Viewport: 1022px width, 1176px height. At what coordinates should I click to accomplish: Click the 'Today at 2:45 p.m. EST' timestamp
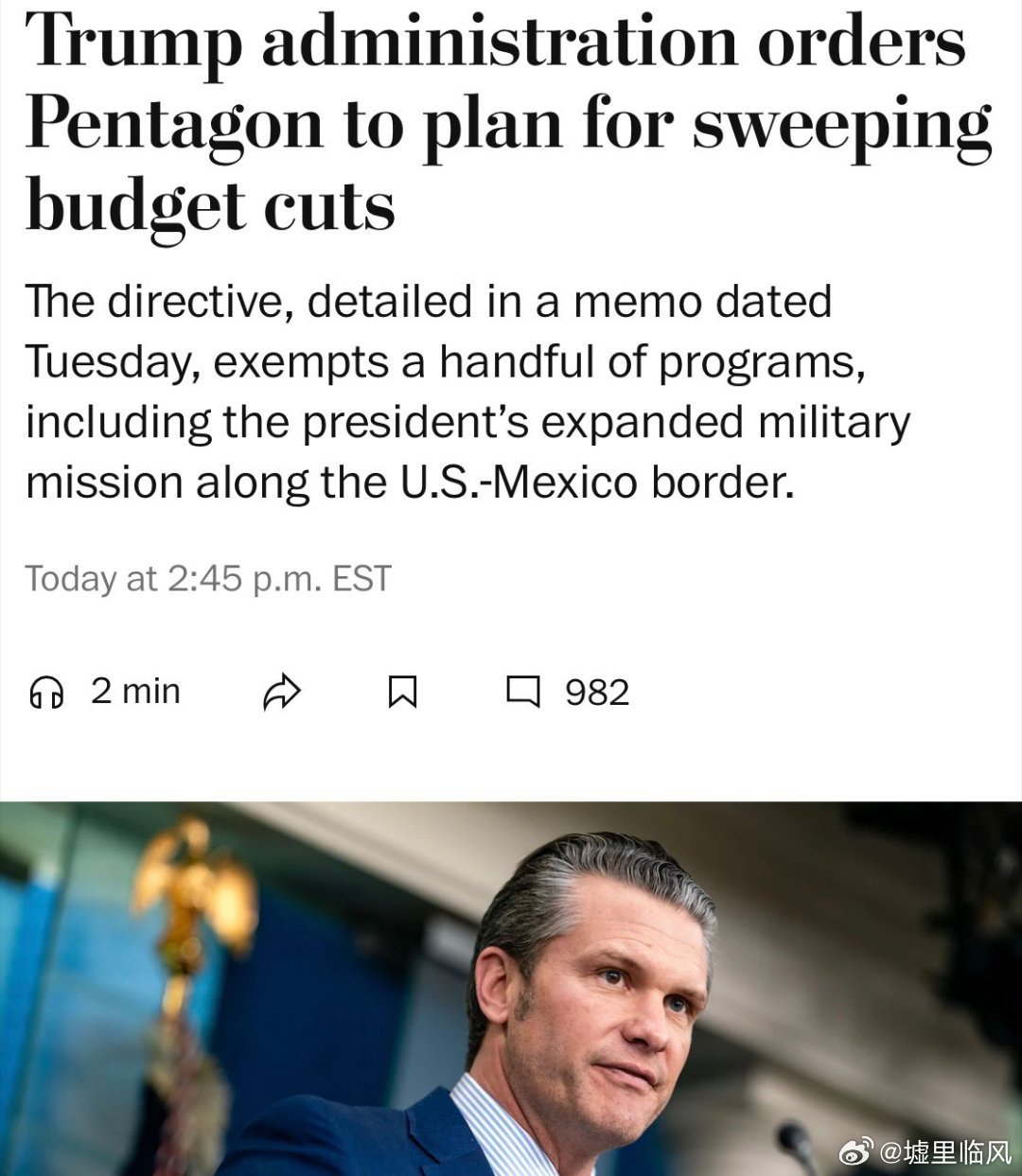pos(208,578)
